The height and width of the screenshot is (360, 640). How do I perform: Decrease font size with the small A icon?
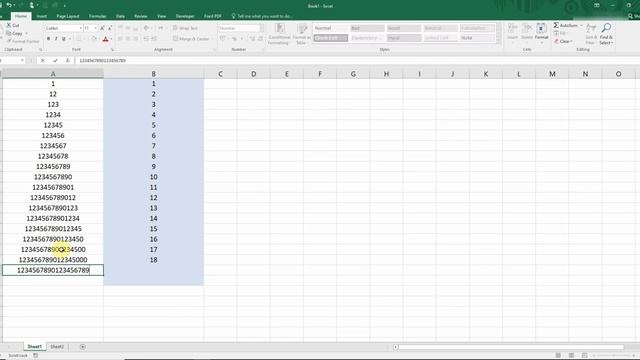[x=110, y=28]
